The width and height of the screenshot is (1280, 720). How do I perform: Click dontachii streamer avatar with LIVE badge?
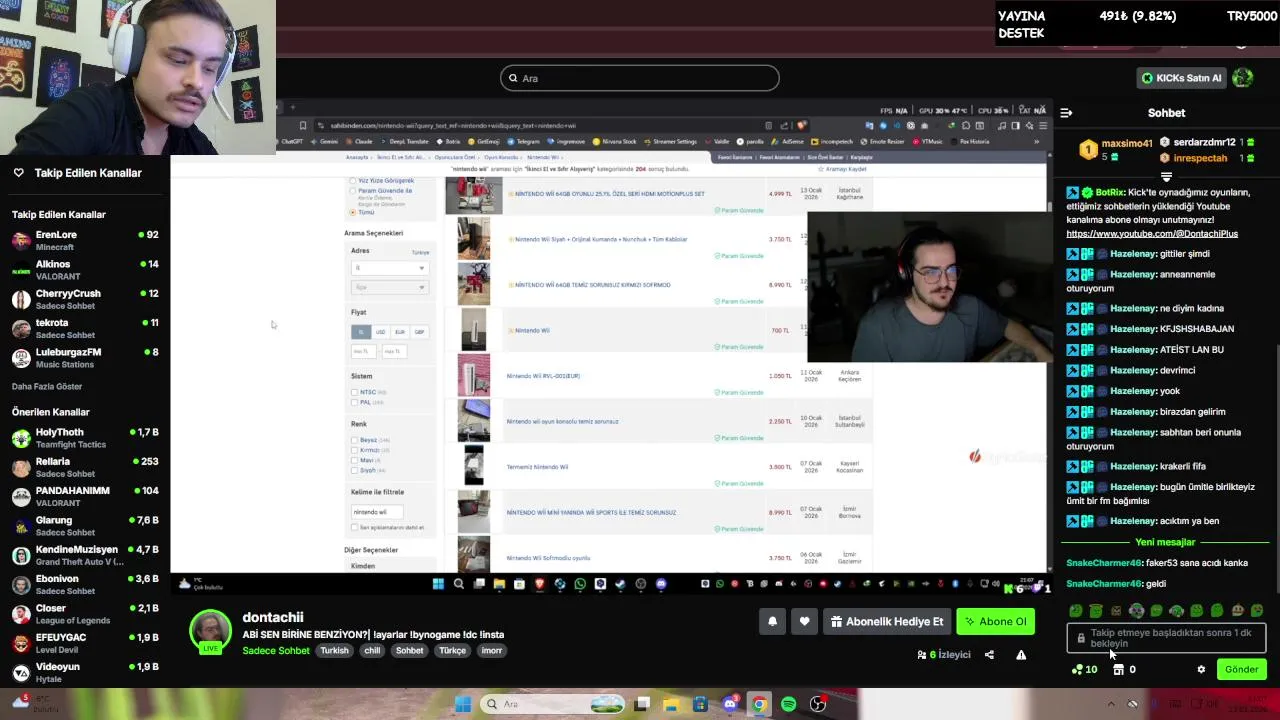(x=210, y=631)
